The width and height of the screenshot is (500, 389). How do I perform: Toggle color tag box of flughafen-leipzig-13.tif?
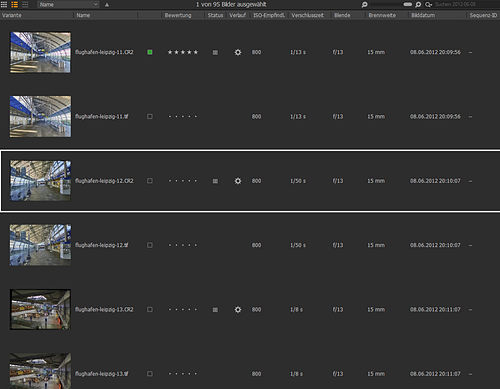pyautogui.click(x=150, y=374)
